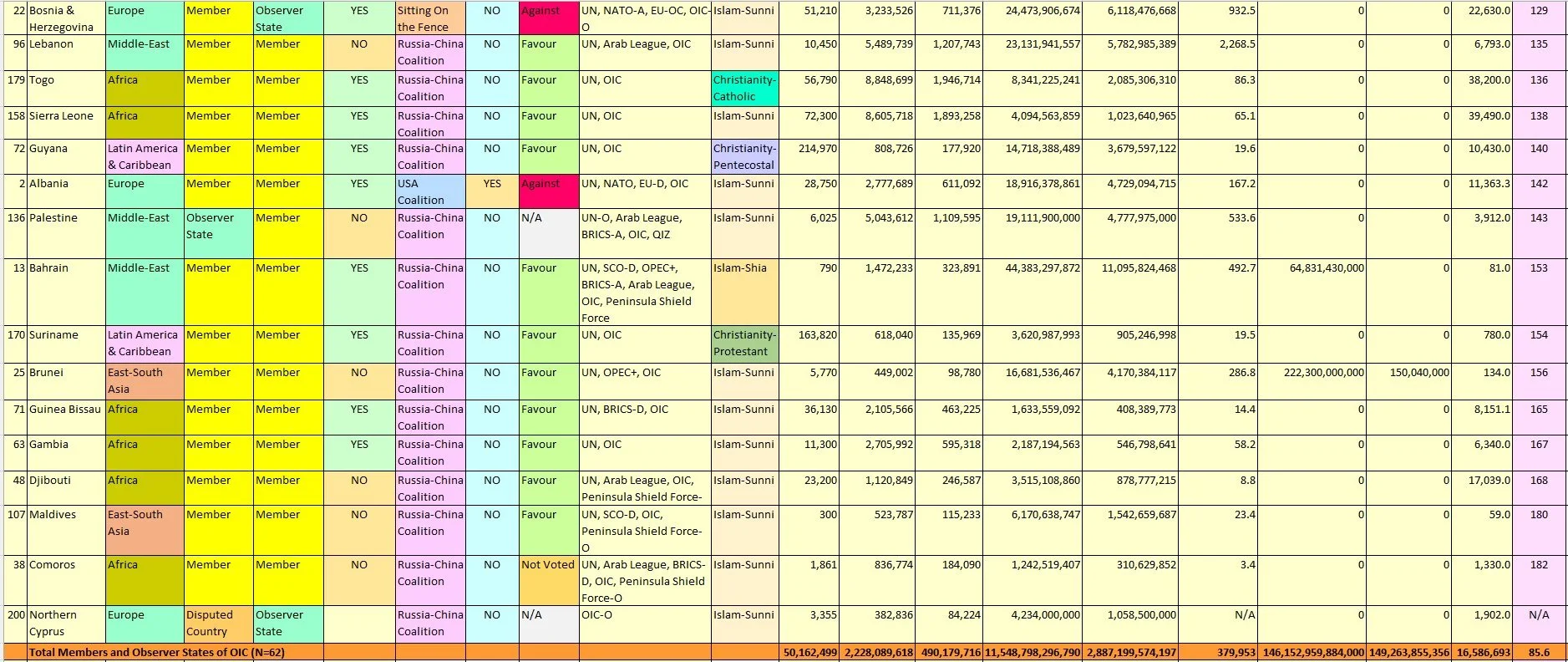Select the Brunei country cell
Screen dimensions: 1568x662
[66, 382]
